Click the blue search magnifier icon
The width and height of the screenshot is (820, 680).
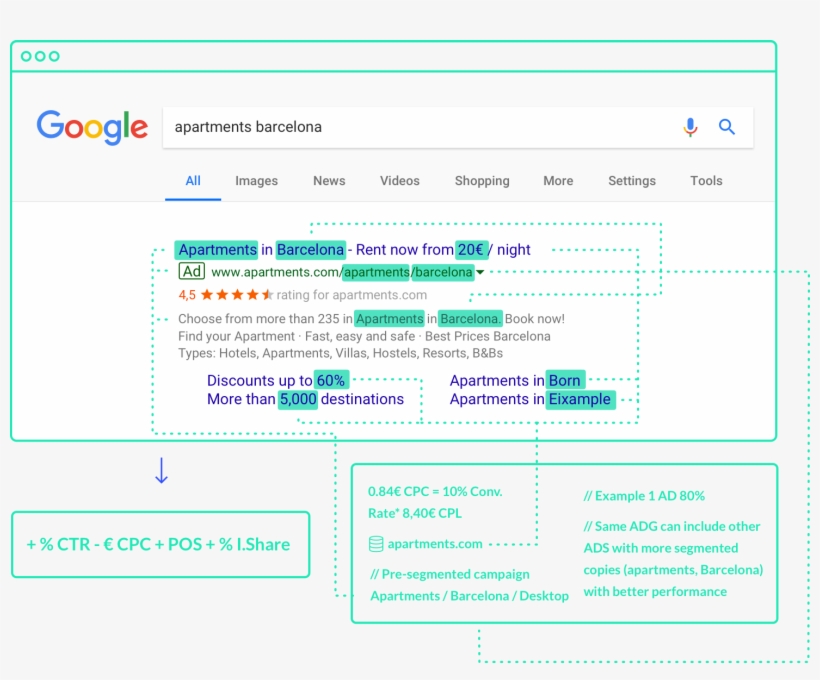(726, 127)
